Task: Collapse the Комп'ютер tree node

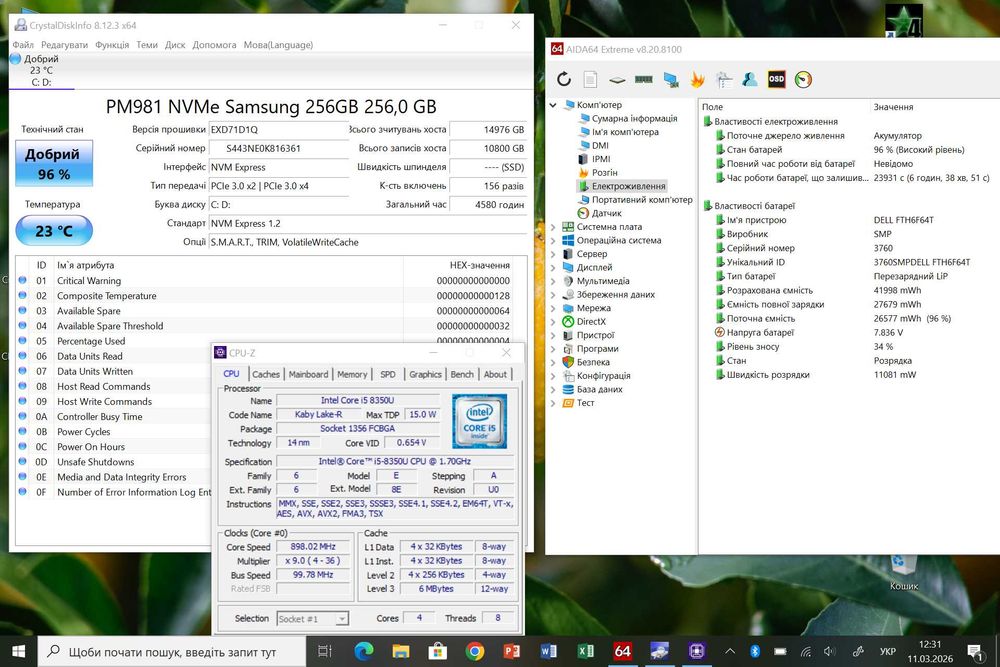Action: [552, 105]
